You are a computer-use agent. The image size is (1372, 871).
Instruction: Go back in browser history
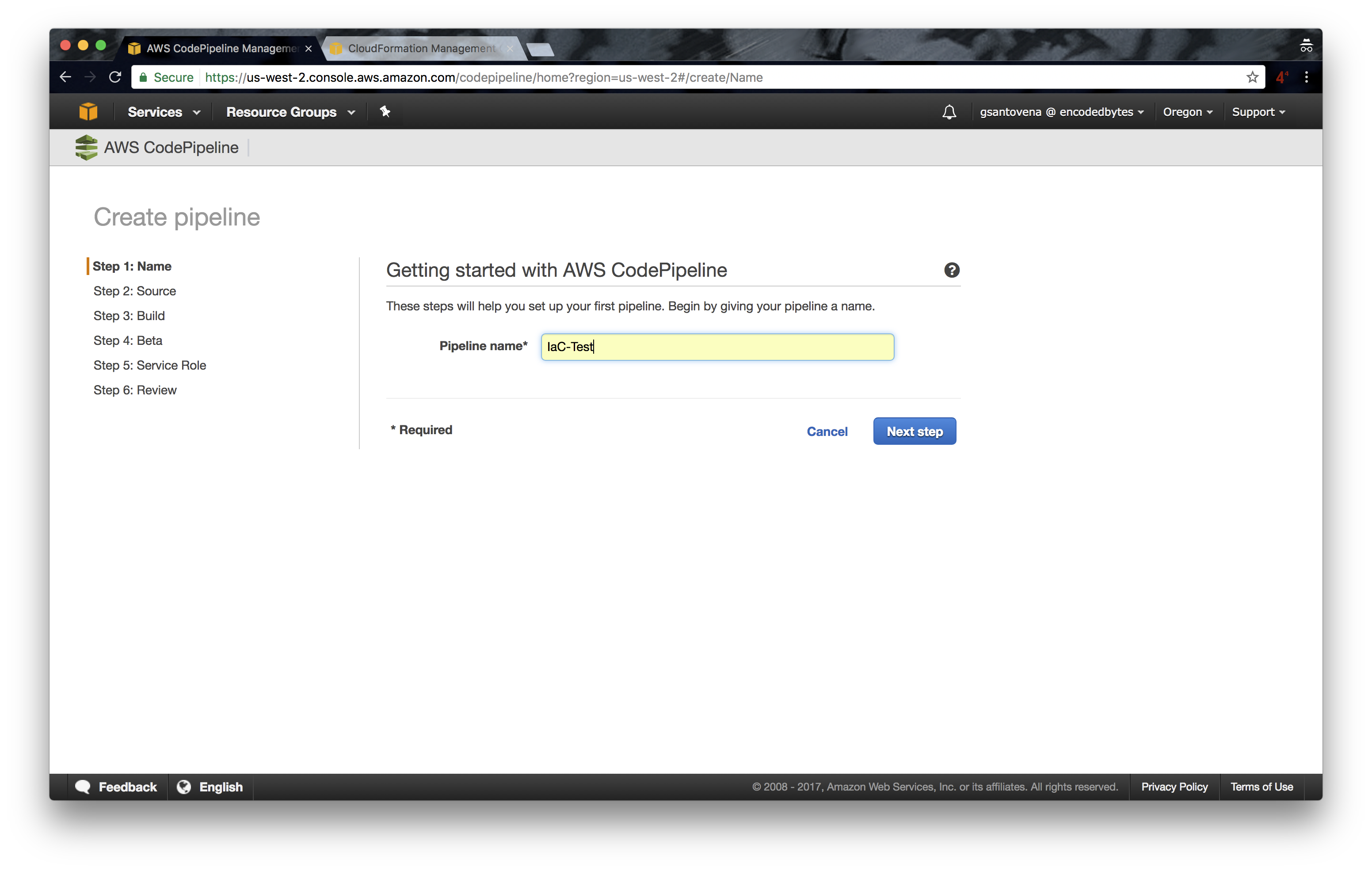(x=65, y=77)
